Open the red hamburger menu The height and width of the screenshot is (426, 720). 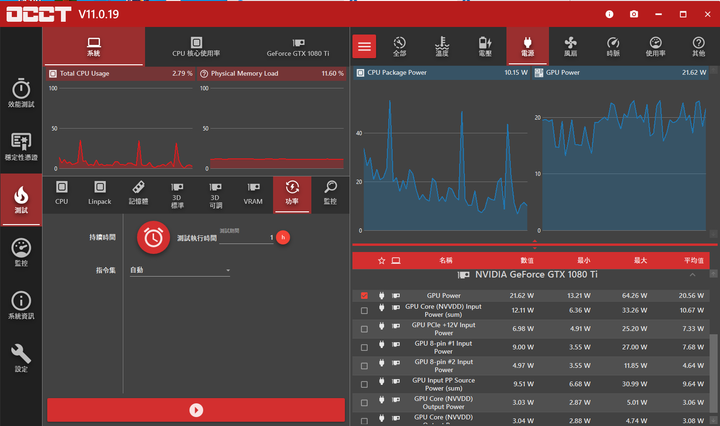(x=364, y=46)
